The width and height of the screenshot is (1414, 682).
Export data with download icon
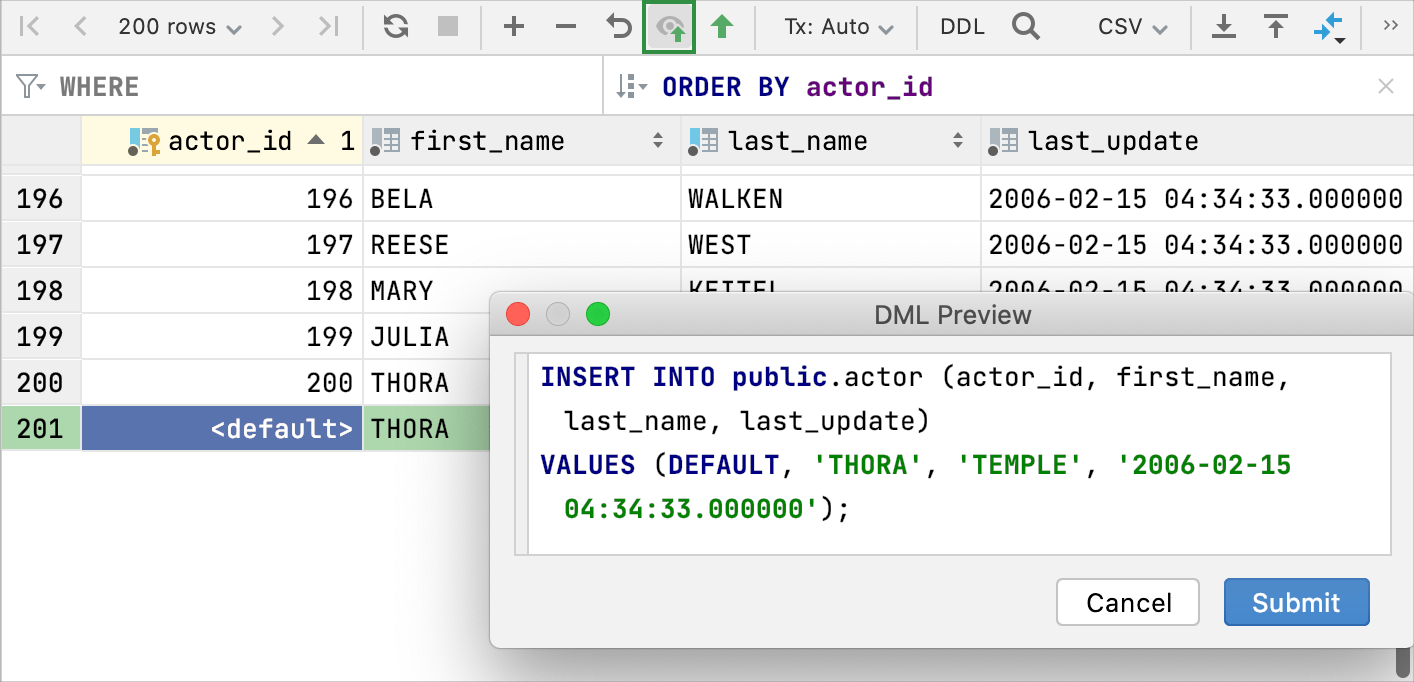coord(1224,27)
